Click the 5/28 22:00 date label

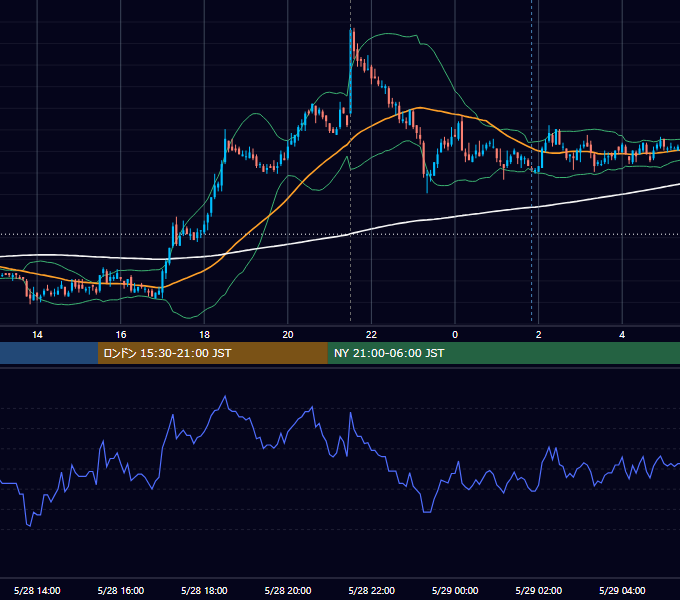(x=372, y=590)
